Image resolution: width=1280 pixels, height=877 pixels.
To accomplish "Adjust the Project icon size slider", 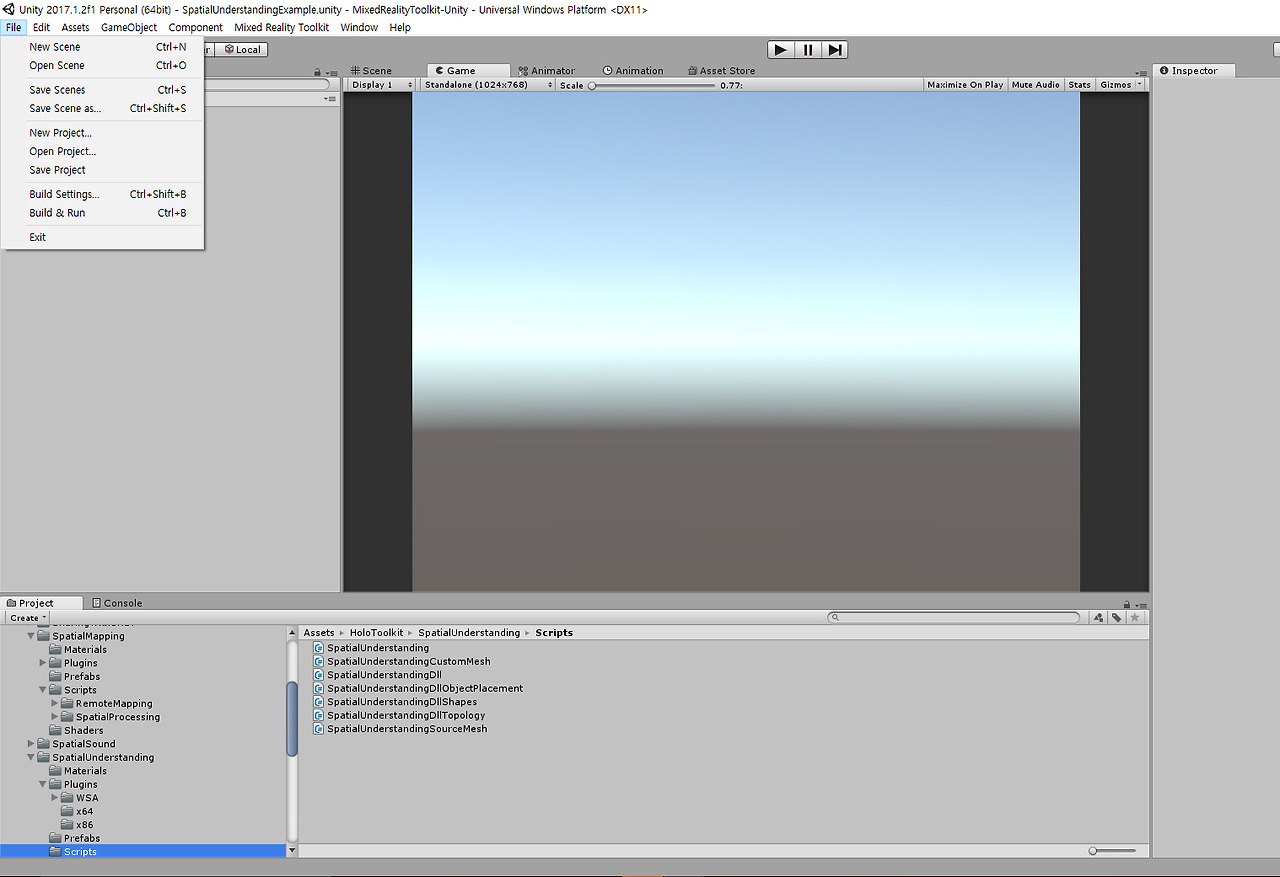I will (x=1112, y=851).
